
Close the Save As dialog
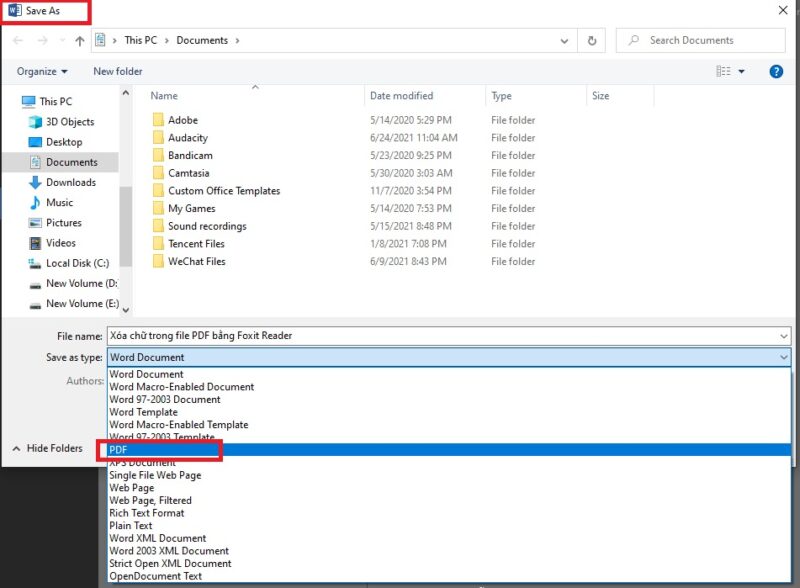click(x=783, y=10)
